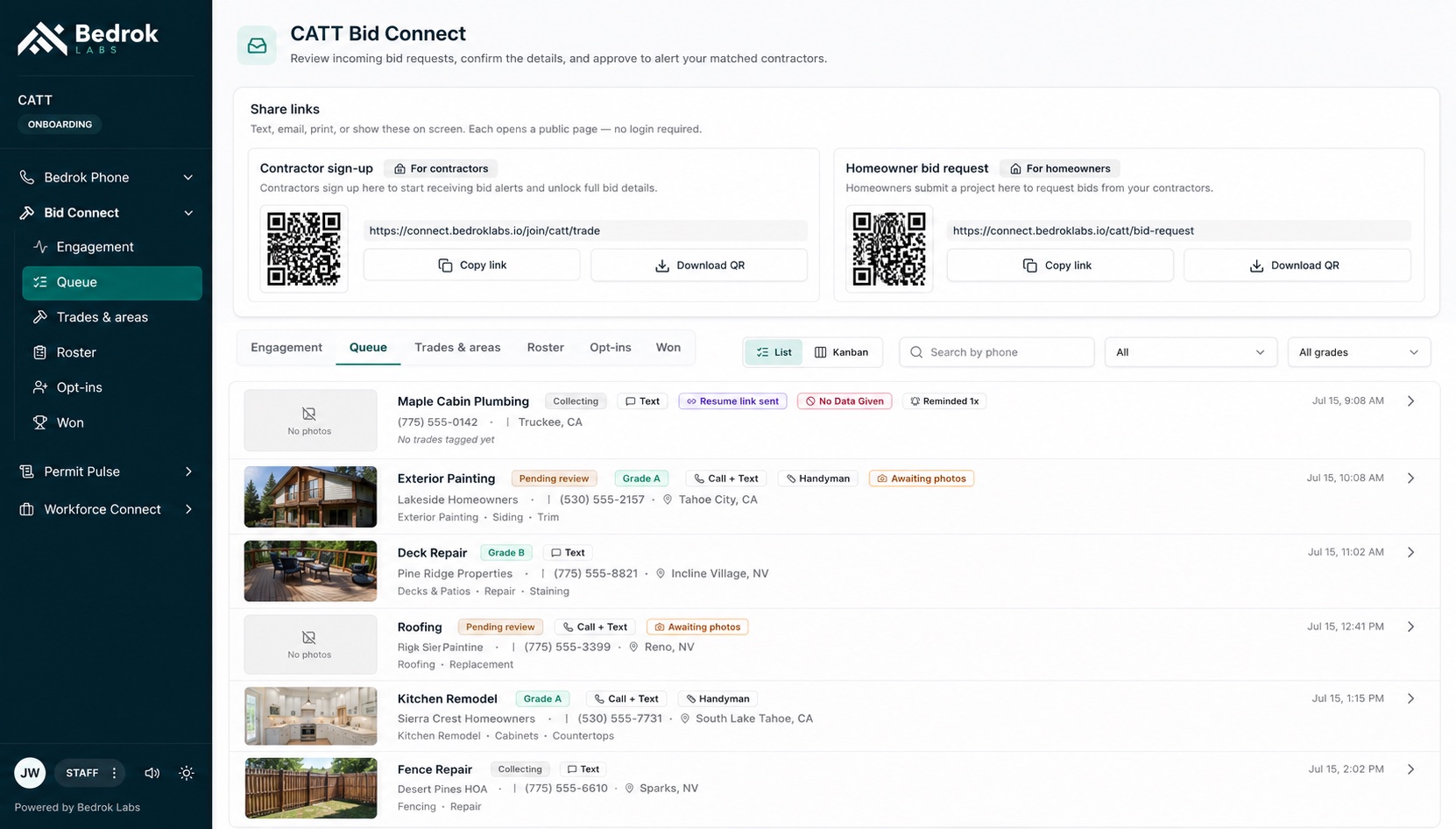
Task: Toggle the light theme sun icon
Action: click(x=187, y=773)
